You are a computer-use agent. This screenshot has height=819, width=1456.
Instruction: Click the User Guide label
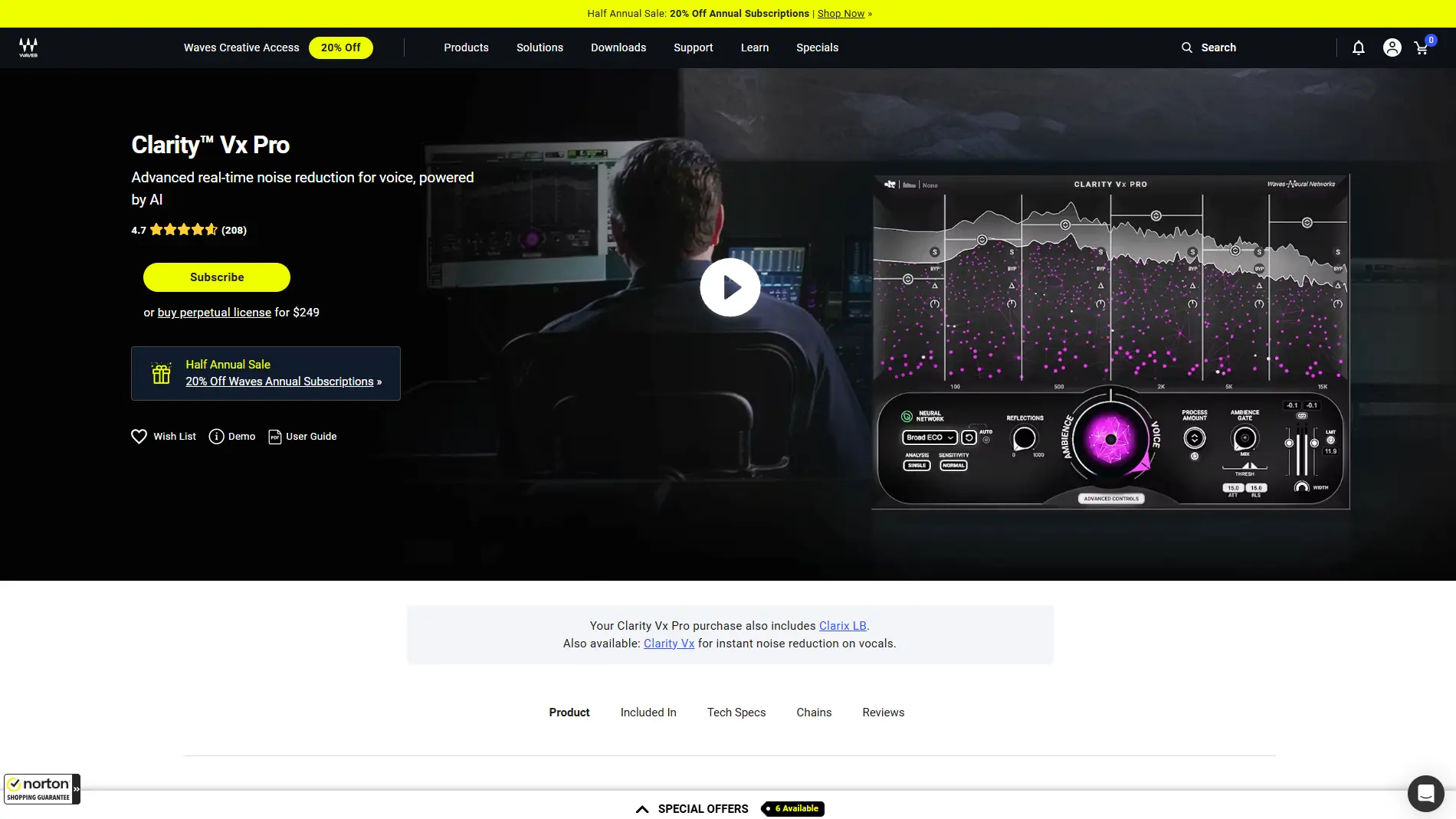click(x=311, y=437)
